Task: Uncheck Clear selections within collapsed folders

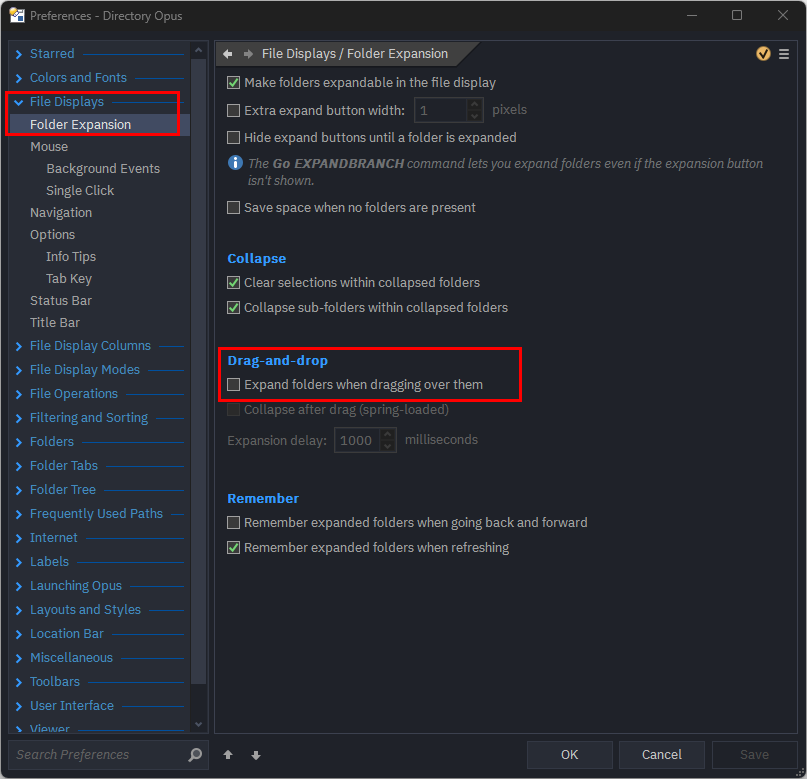Action: (x=234, y=283)
